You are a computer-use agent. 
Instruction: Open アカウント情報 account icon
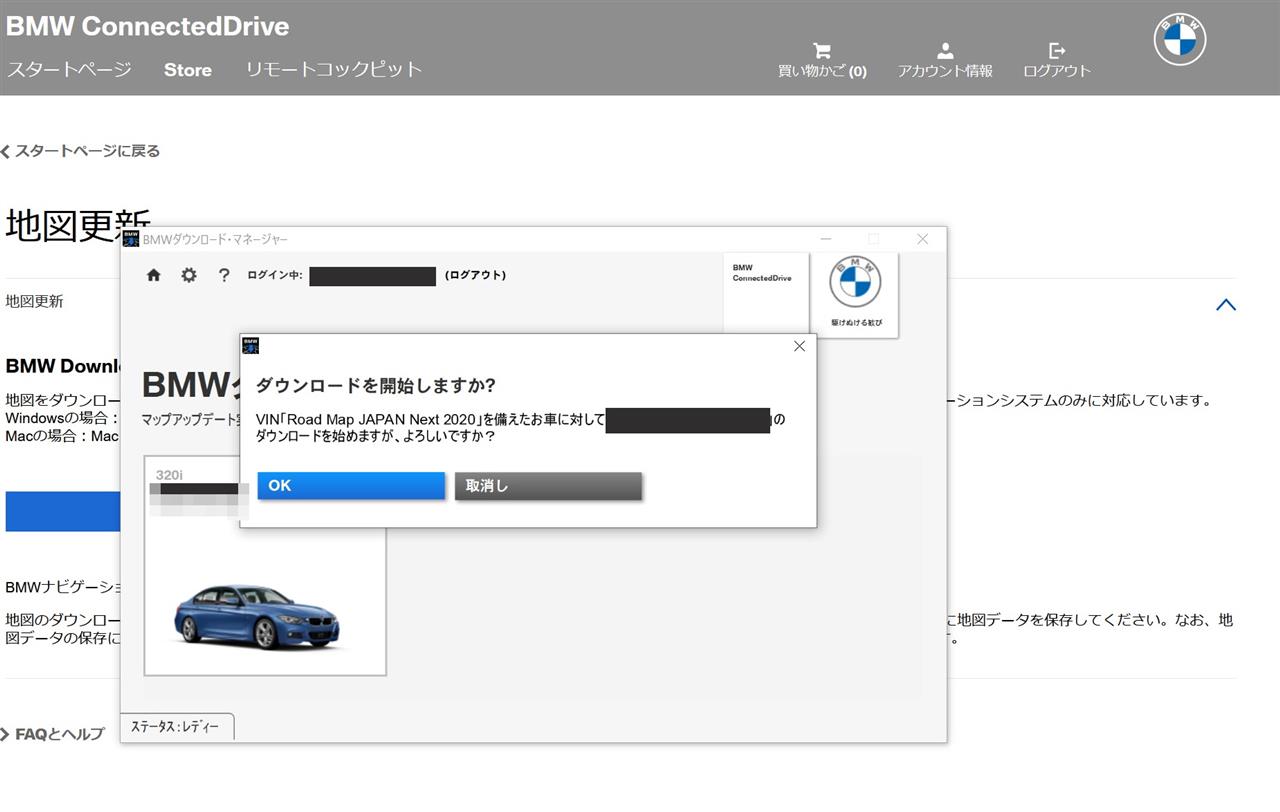pos(945,59)
